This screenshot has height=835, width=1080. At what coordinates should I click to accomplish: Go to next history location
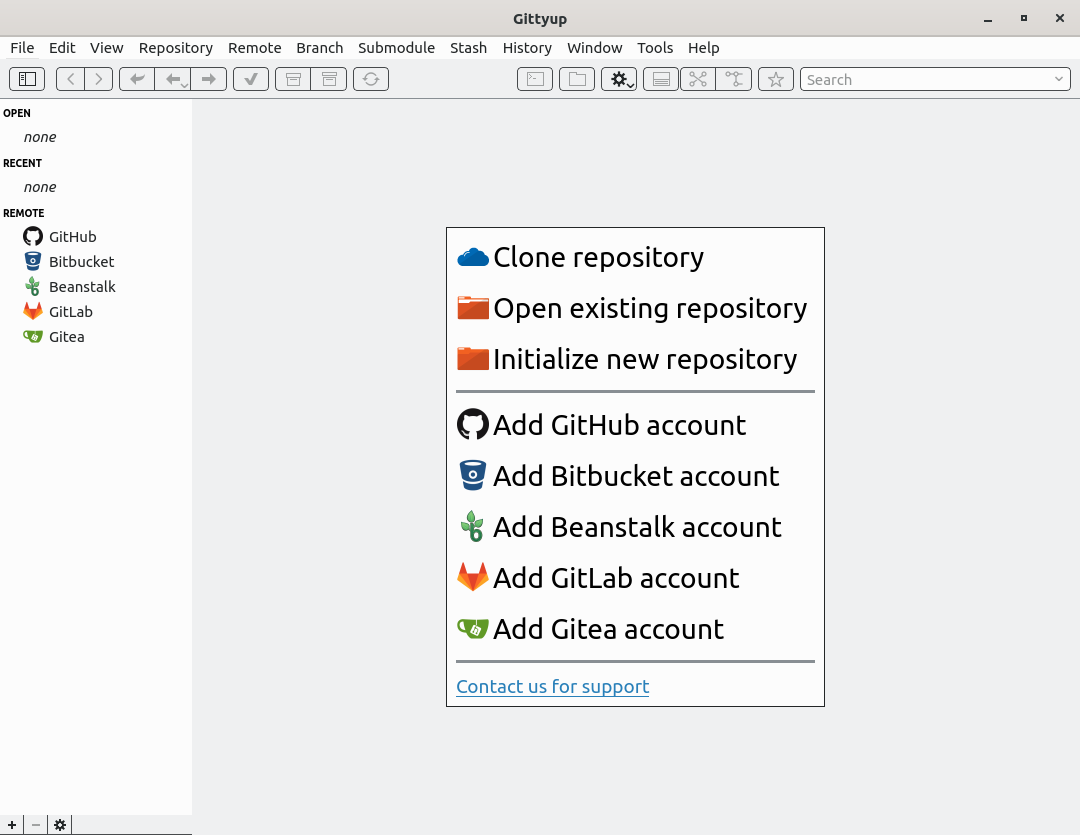tap(98, 79)
